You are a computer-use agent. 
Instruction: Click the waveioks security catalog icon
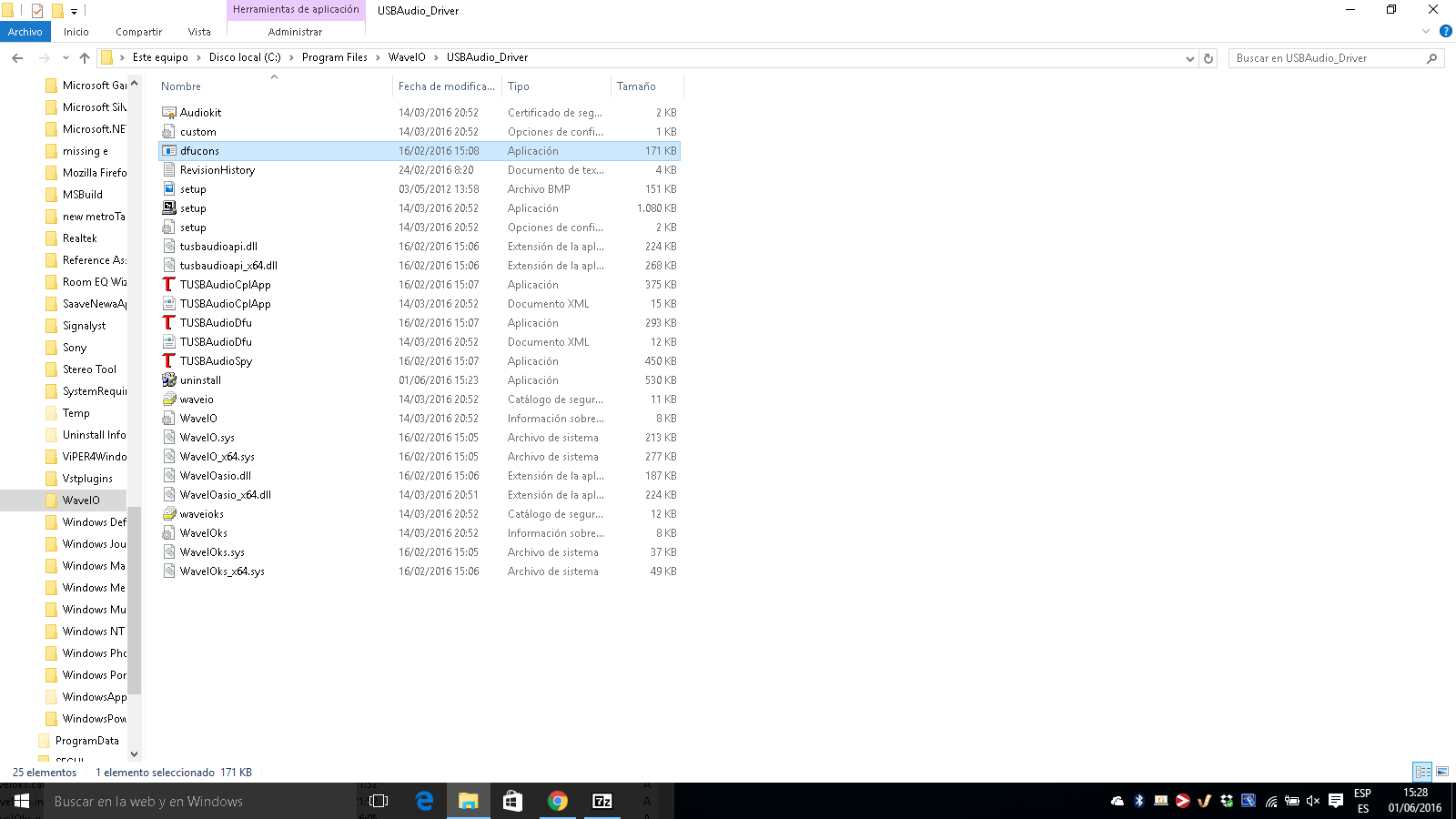coord(168,514)
